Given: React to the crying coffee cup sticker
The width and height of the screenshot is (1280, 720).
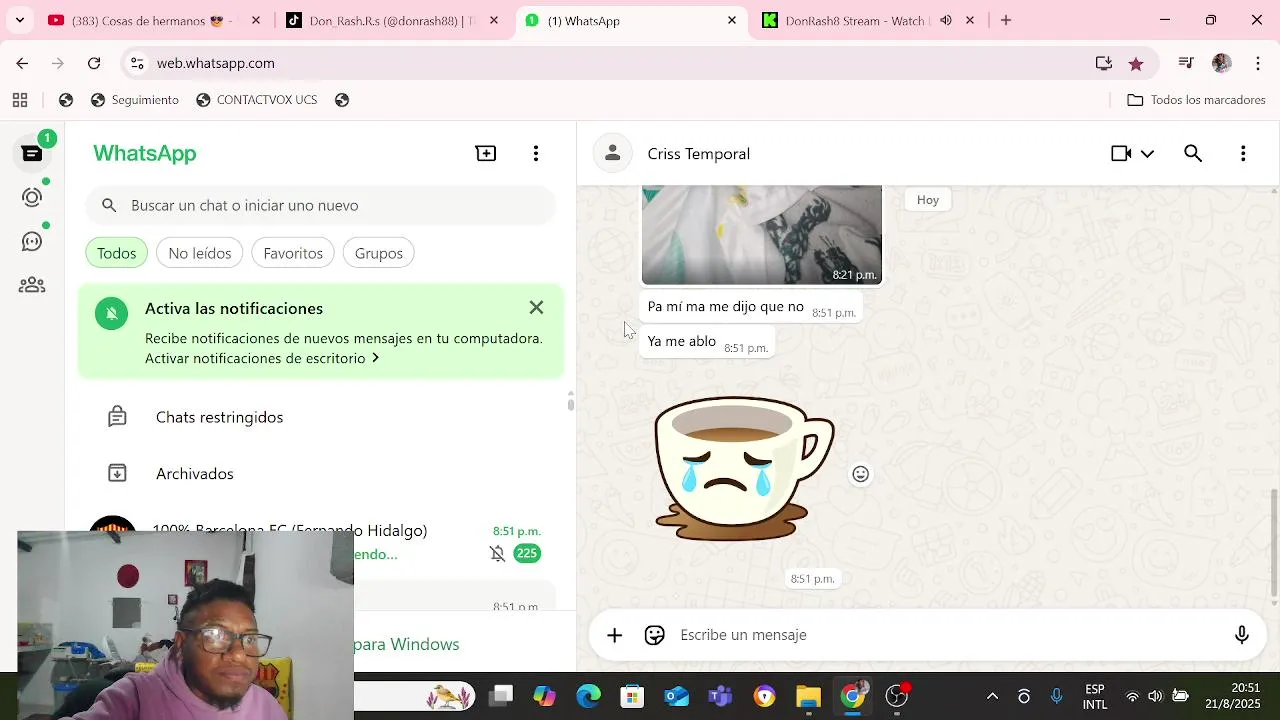Looking at the screenshot, I should (860, 474).
